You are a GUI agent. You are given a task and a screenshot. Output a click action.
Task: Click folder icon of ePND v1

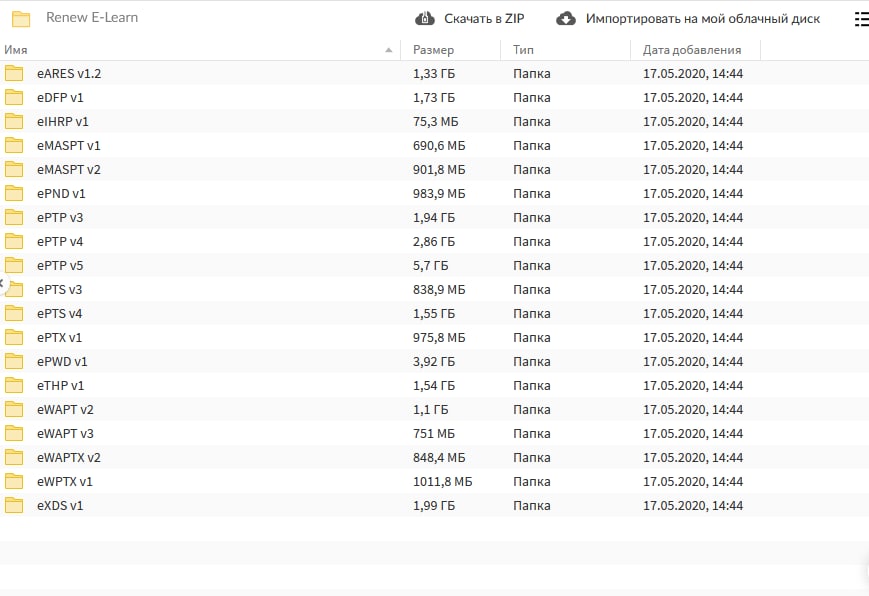point(14,193)
